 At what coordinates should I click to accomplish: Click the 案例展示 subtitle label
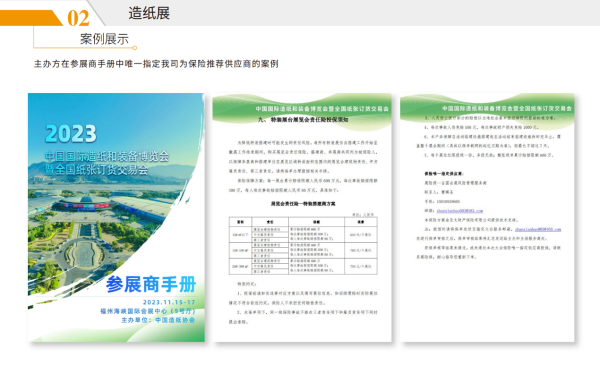click(104, 39)
